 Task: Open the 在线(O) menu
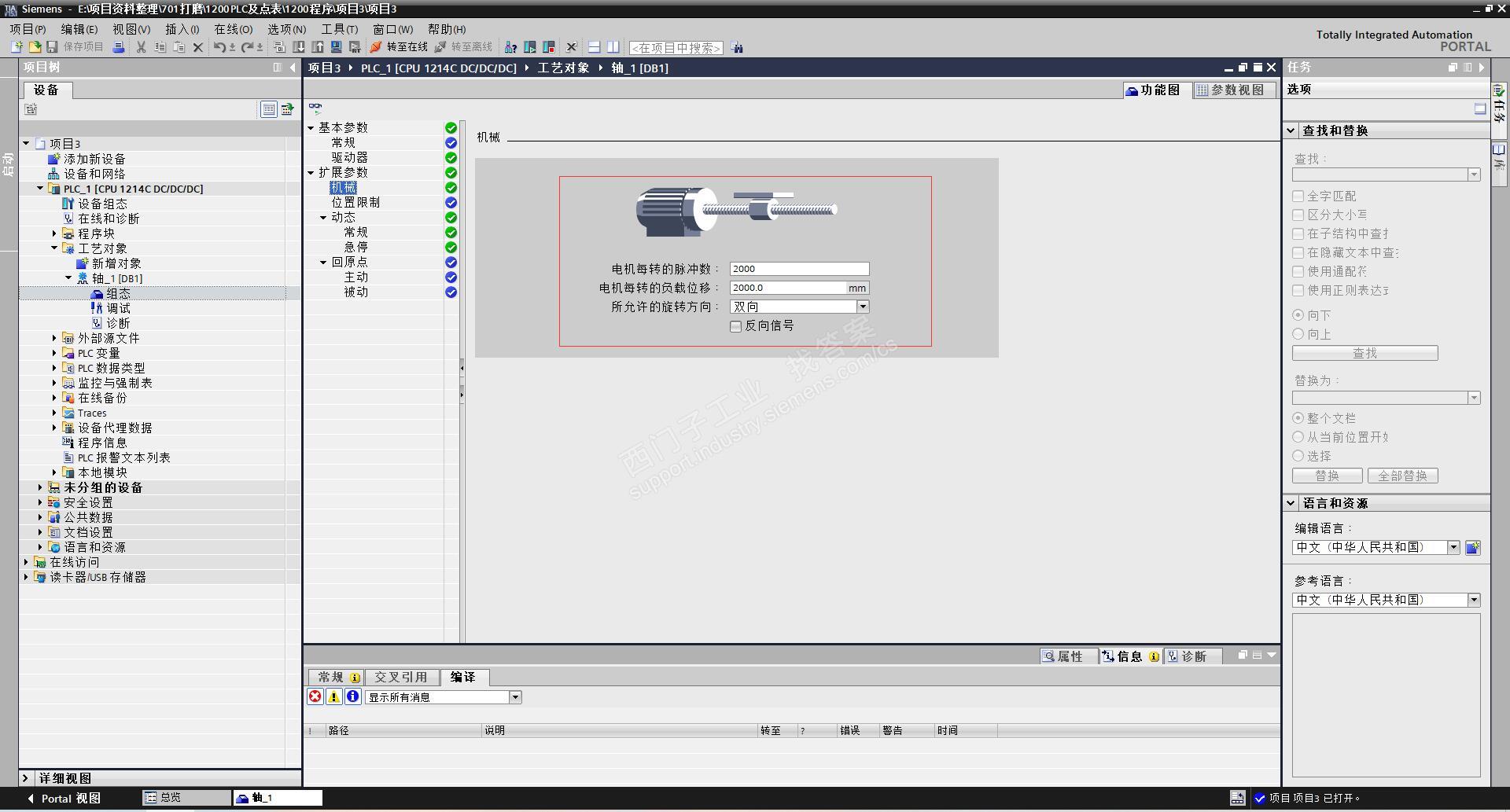[234, 29]
